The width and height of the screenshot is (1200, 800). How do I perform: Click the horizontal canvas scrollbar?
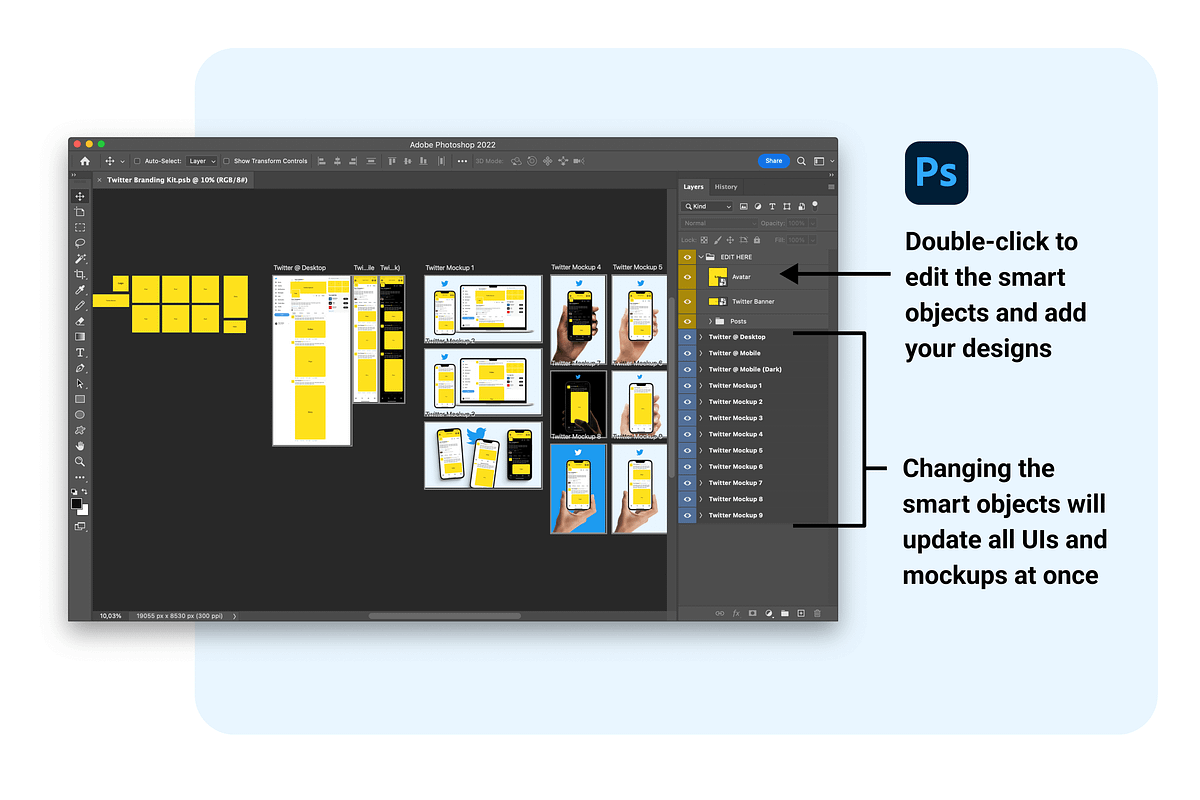[445, 616]
